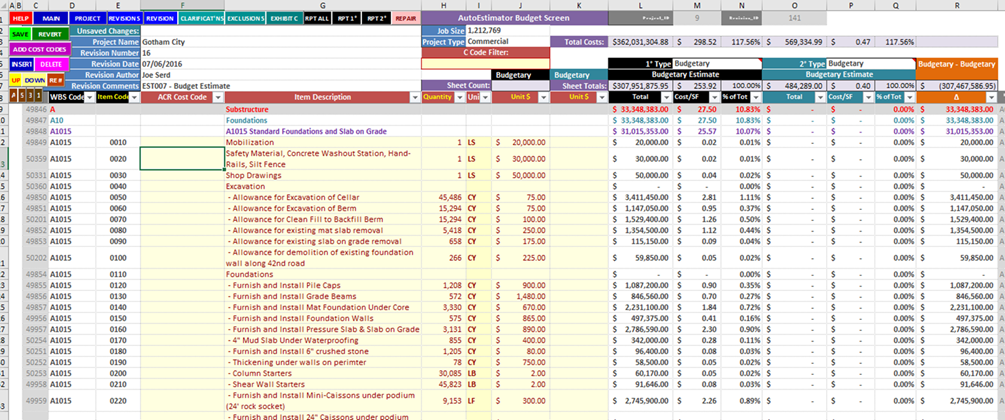Image resolution: width=1005 pixels, height=420 pixels.
Task: Open the EXCLUSIONS section
Action: pyautogui.click(x=245, y=19)
